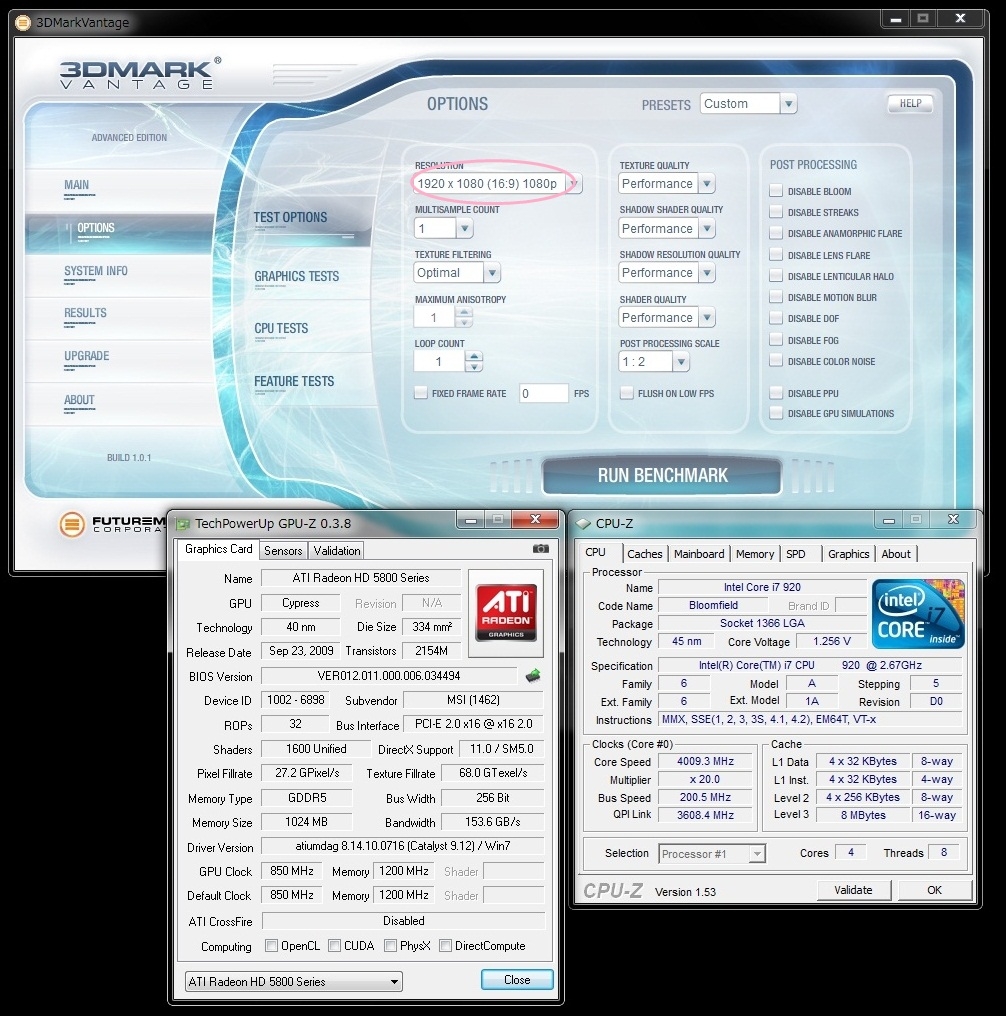Close the CPU-Z window

click(954, 519)
